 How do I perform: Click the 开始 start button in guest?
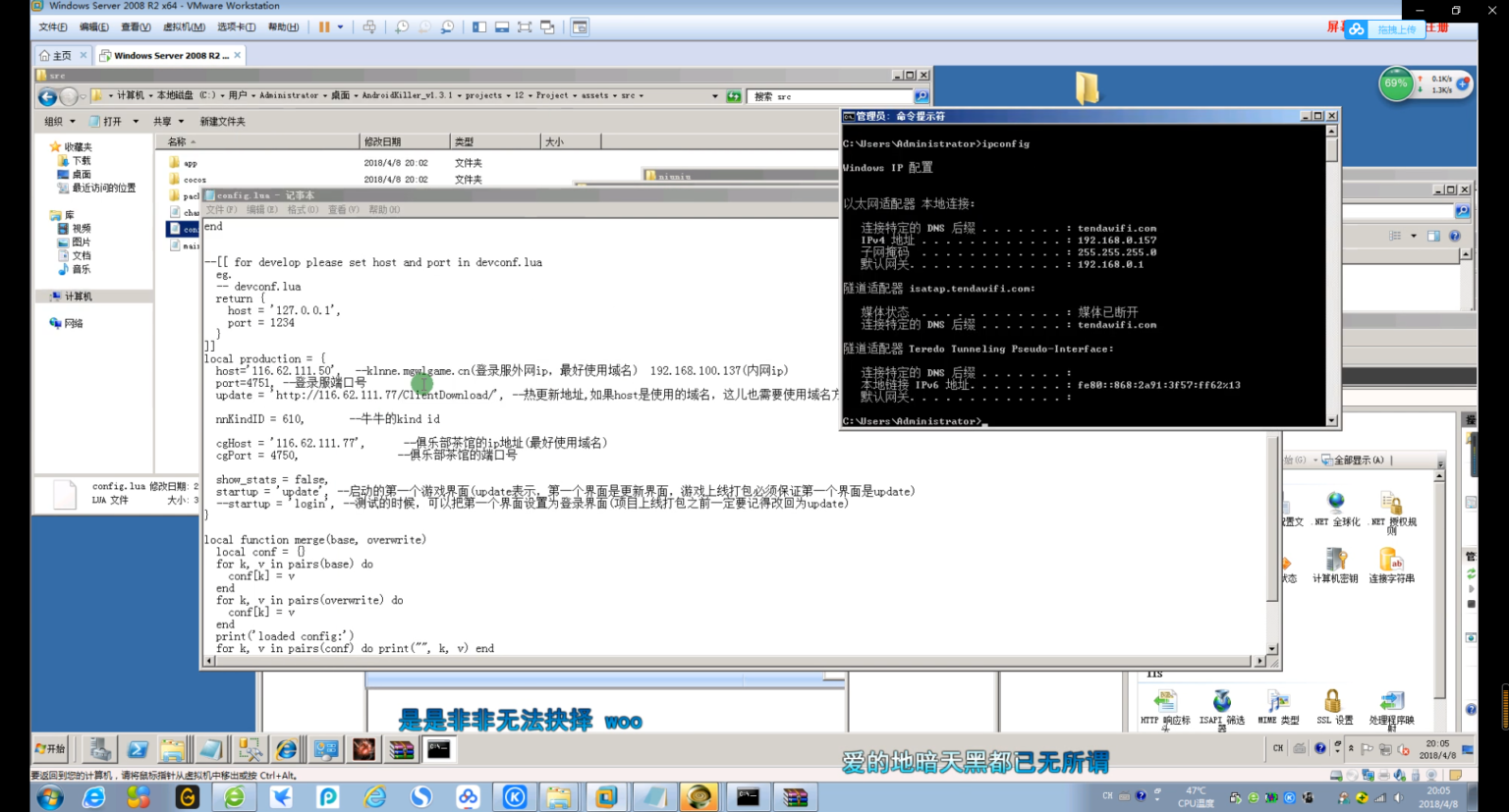pyautogui.click(x=51, y=749)
